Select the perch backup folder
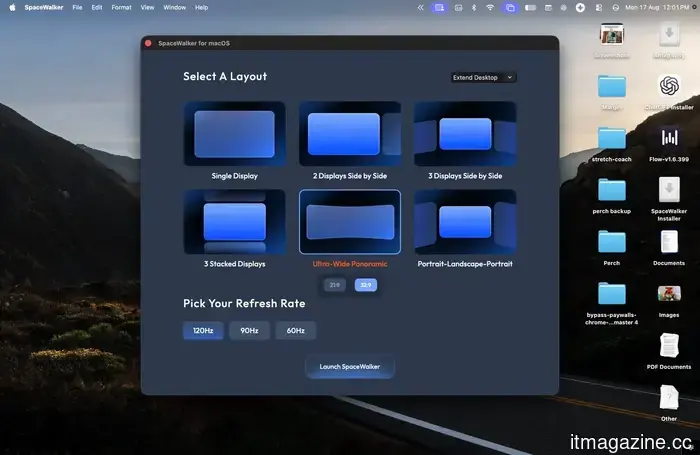 [x=612, y=196]
